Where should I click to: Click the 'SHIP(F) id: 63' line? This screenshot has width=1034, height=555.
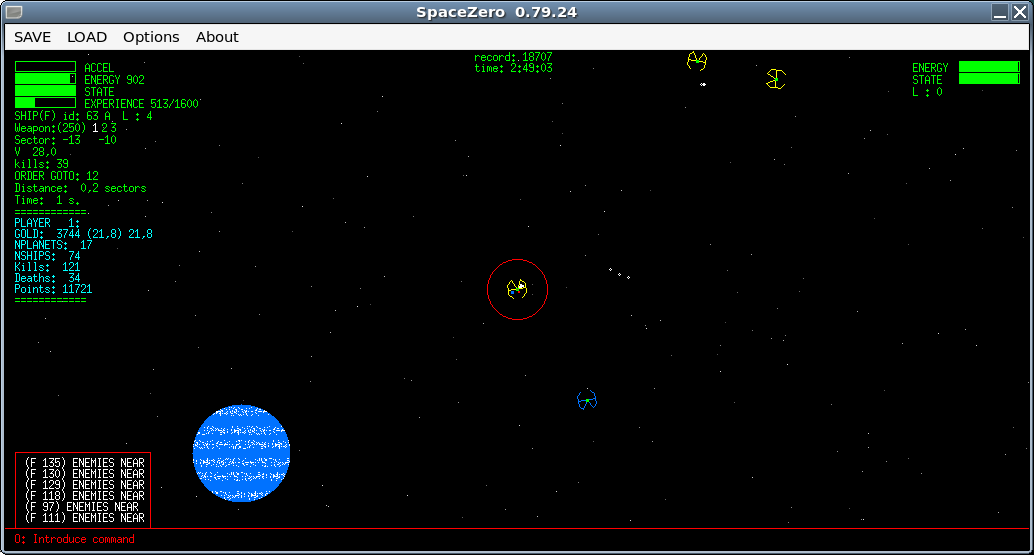[x=83, y=116]
